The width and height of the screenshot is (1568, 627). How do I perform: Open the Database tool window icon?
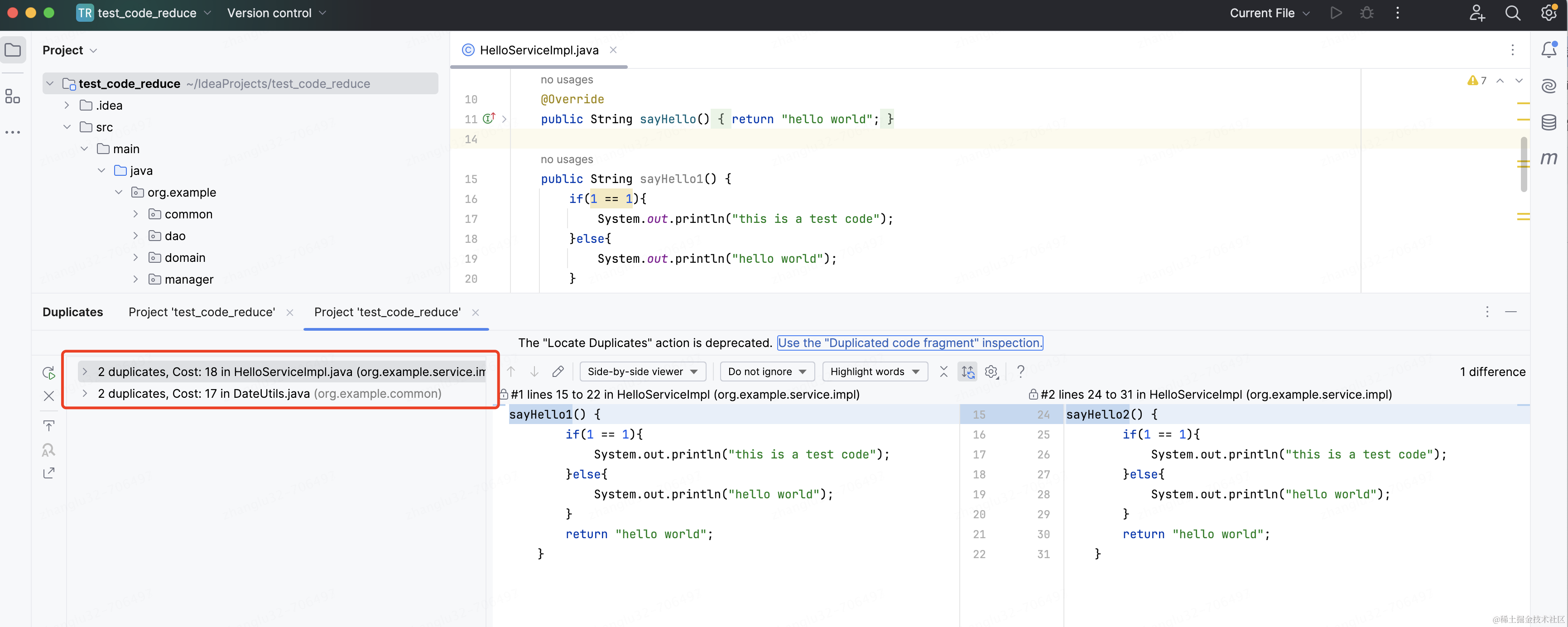[1549, 122]
